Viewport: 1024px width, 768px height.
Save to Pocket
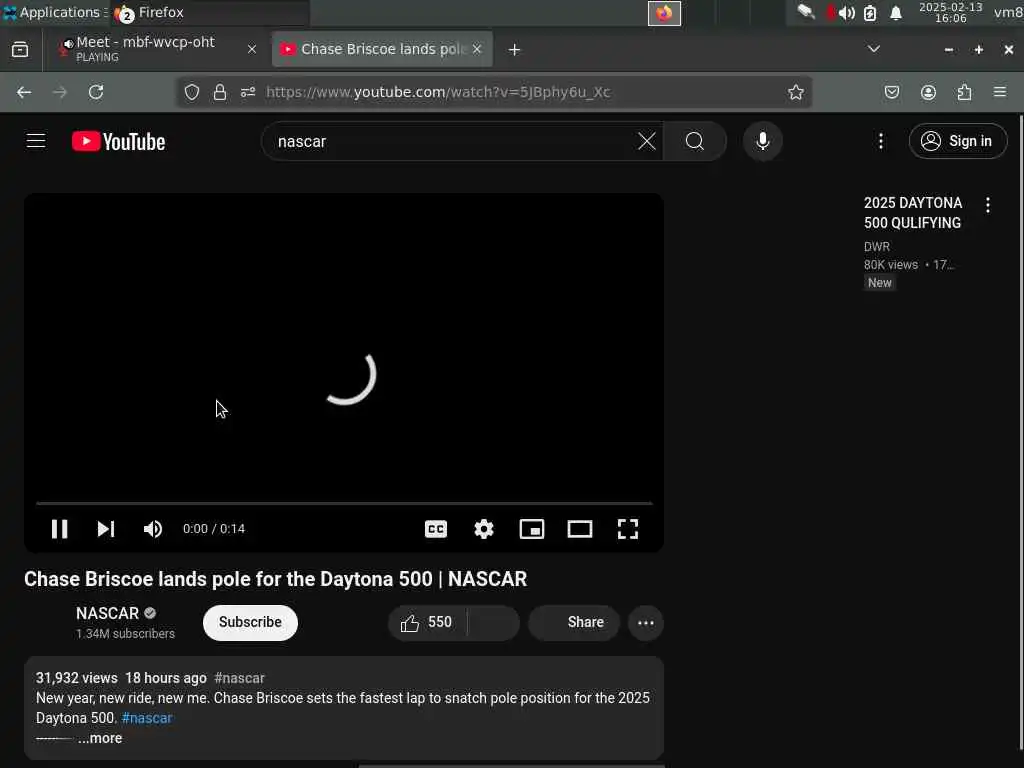point(891,92)
